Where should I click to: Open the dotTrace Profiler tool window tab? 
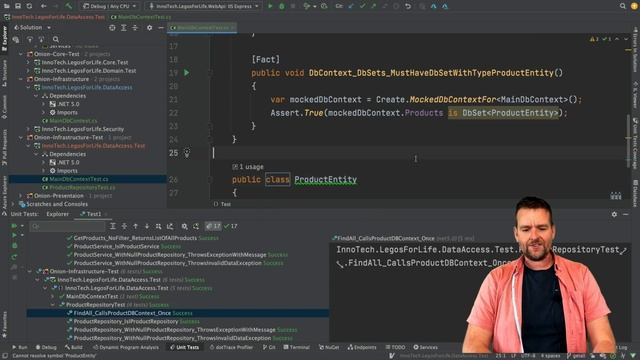click(231, 347)
